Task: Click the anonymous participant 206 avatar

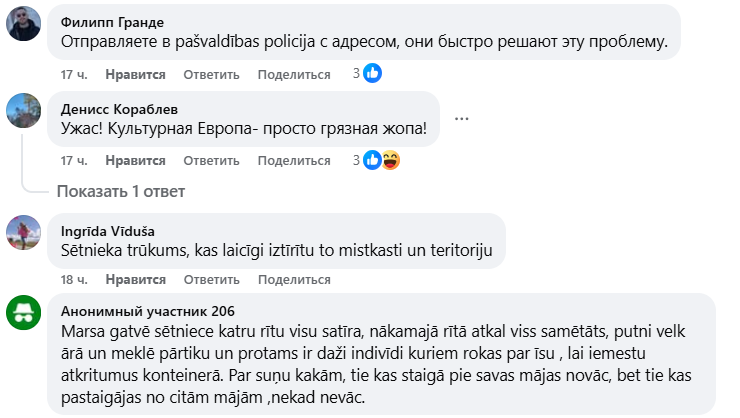Action: tap(24, 311)
